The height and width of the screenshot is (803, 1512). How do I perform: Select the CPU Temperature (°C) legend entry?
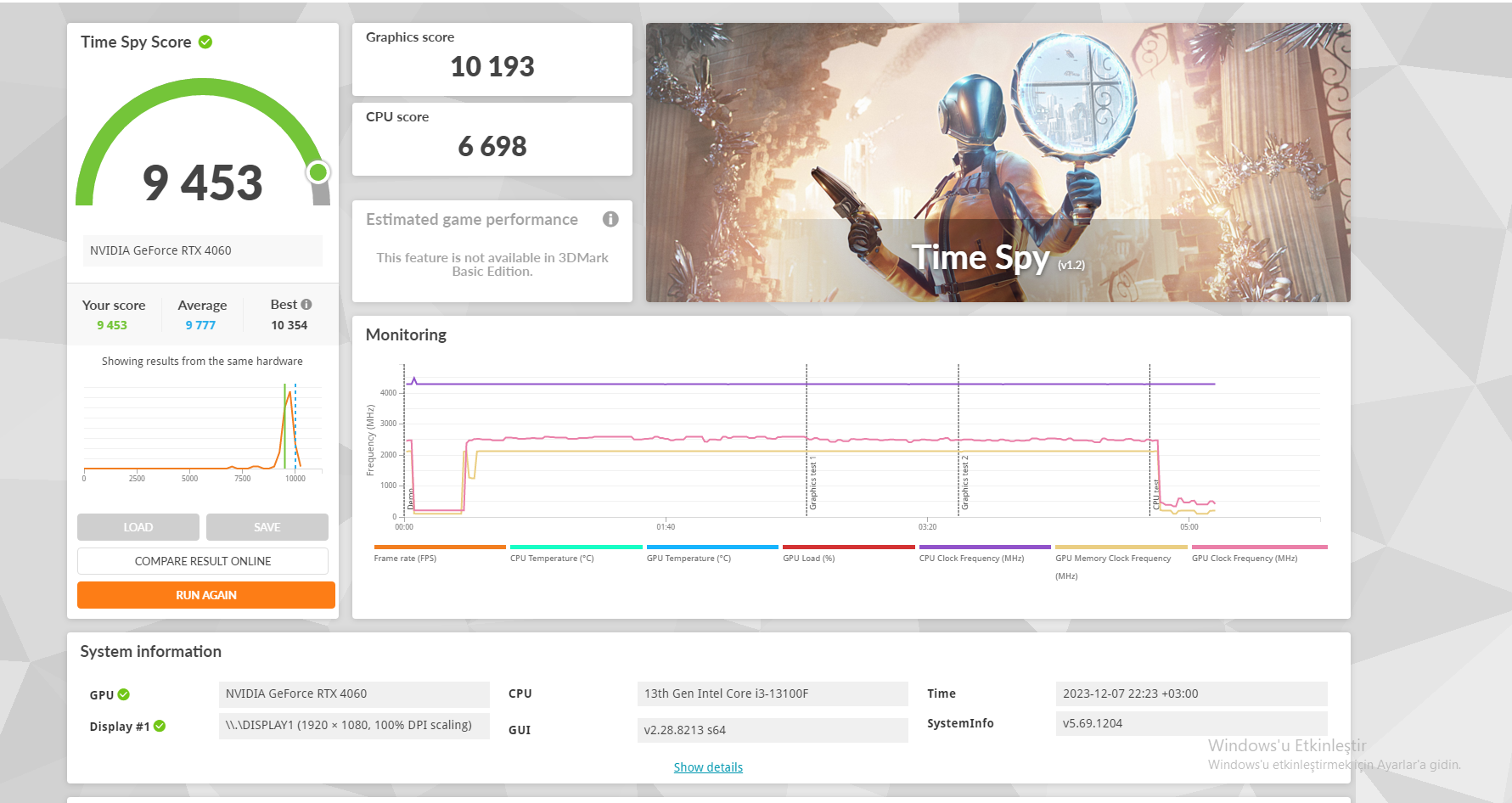(x=576, y=553)
